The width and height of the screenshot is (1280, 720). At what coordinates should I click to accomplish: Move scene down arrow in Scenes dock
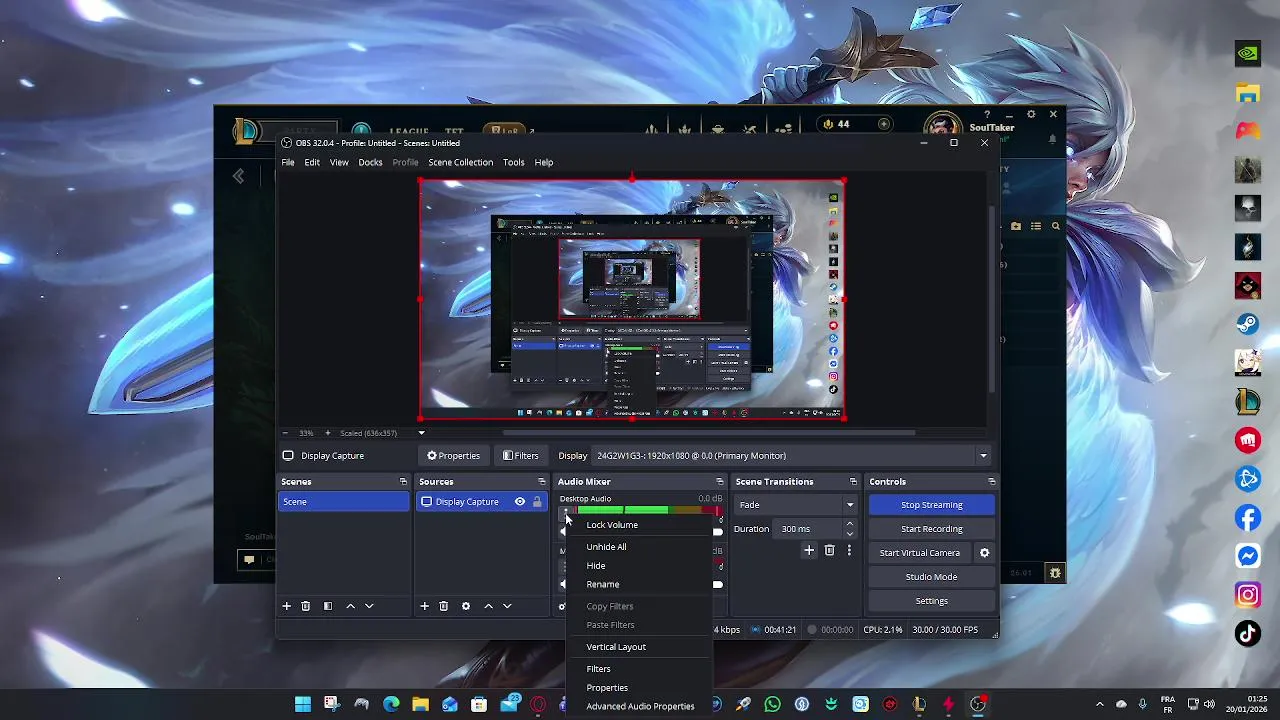pyautogui.click(x=369, y=606)
